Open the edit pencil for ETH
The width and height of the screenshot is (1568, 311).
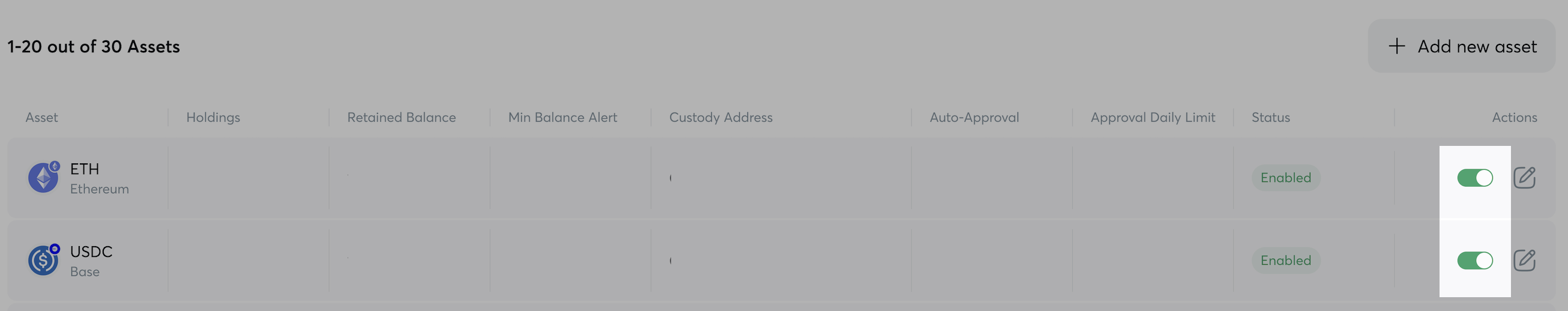coord(1524,178)
